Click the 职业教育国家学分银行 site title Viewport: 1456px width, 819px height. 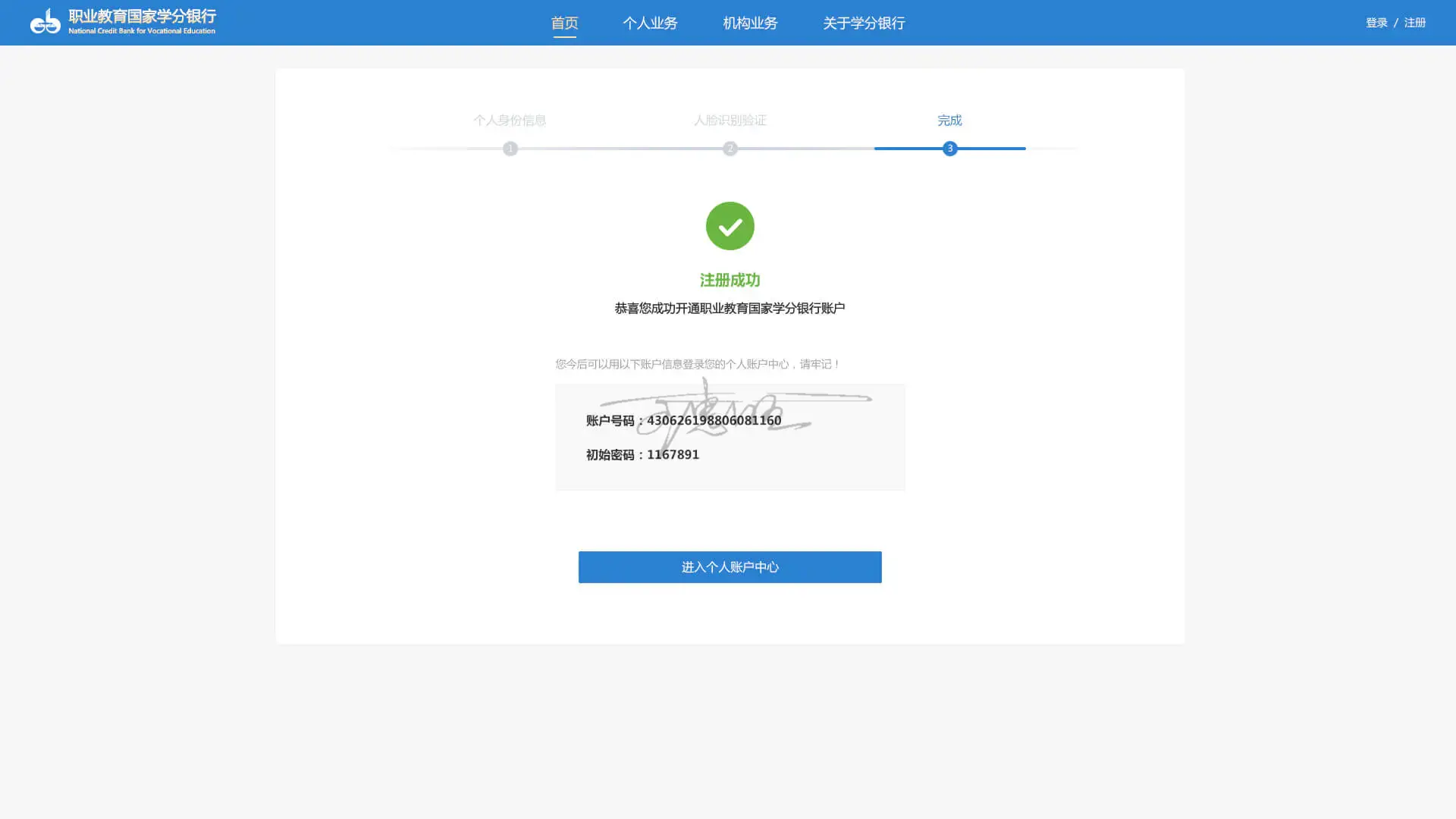pos(142,17)
